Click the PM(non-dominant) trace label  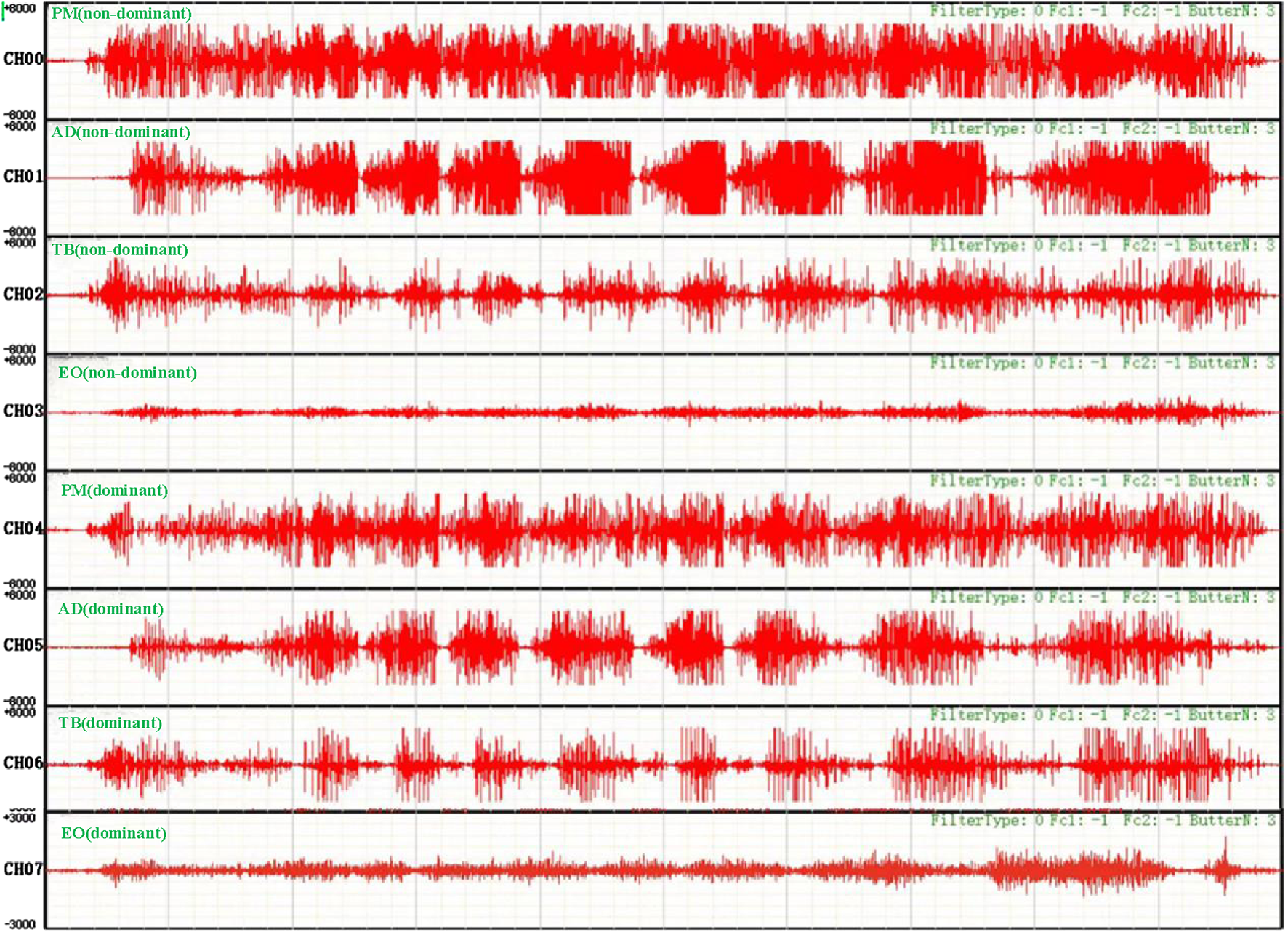(x=121, y=14)
